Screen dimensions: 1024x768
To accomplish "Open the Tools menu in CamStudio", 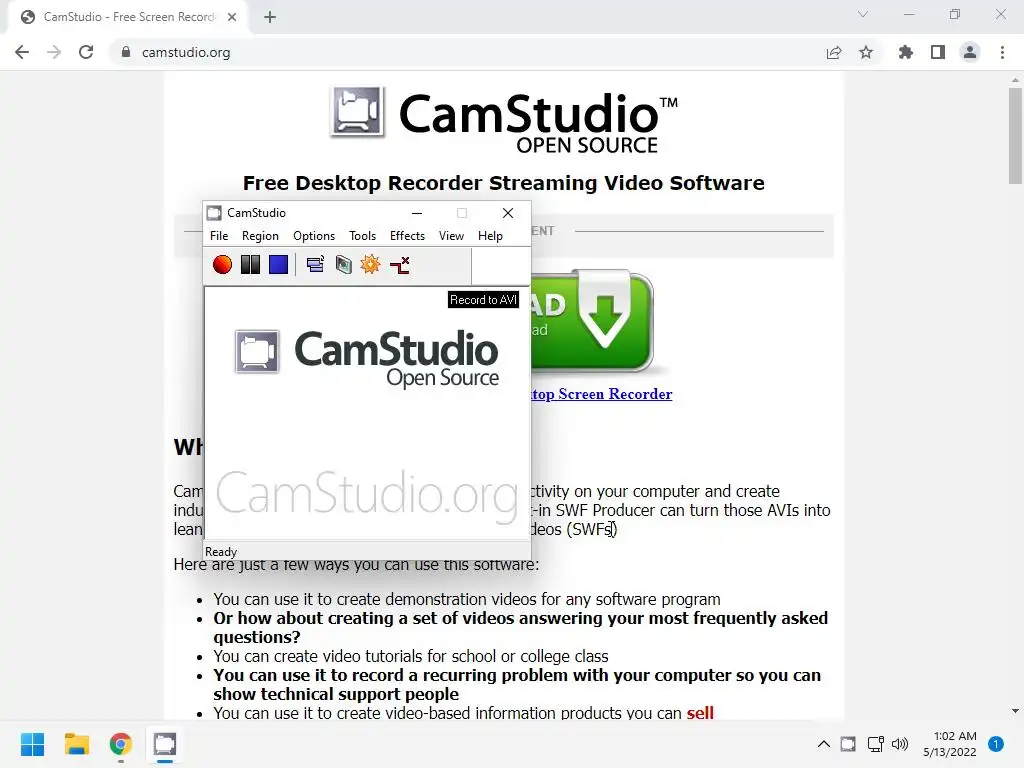I will (x=362, y=236).
